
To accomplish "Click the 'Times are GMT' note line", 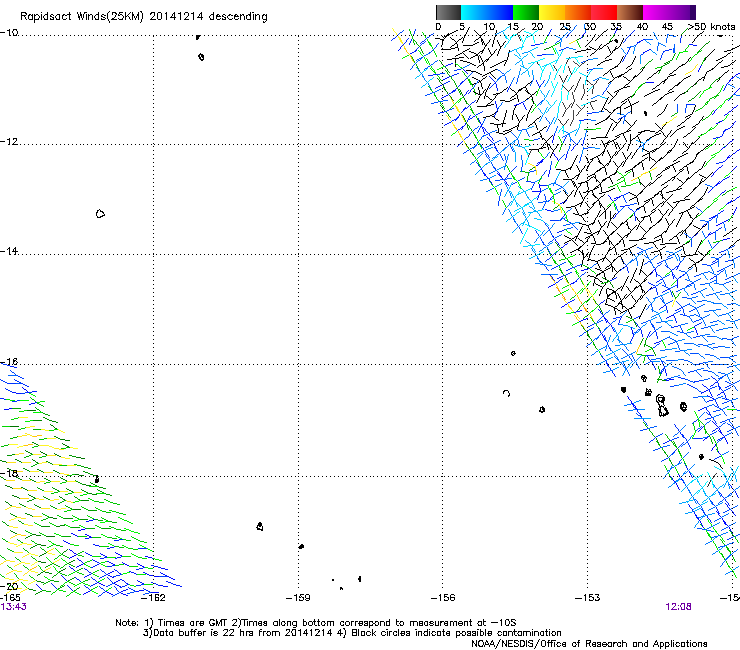I will [x=316, y=623].
